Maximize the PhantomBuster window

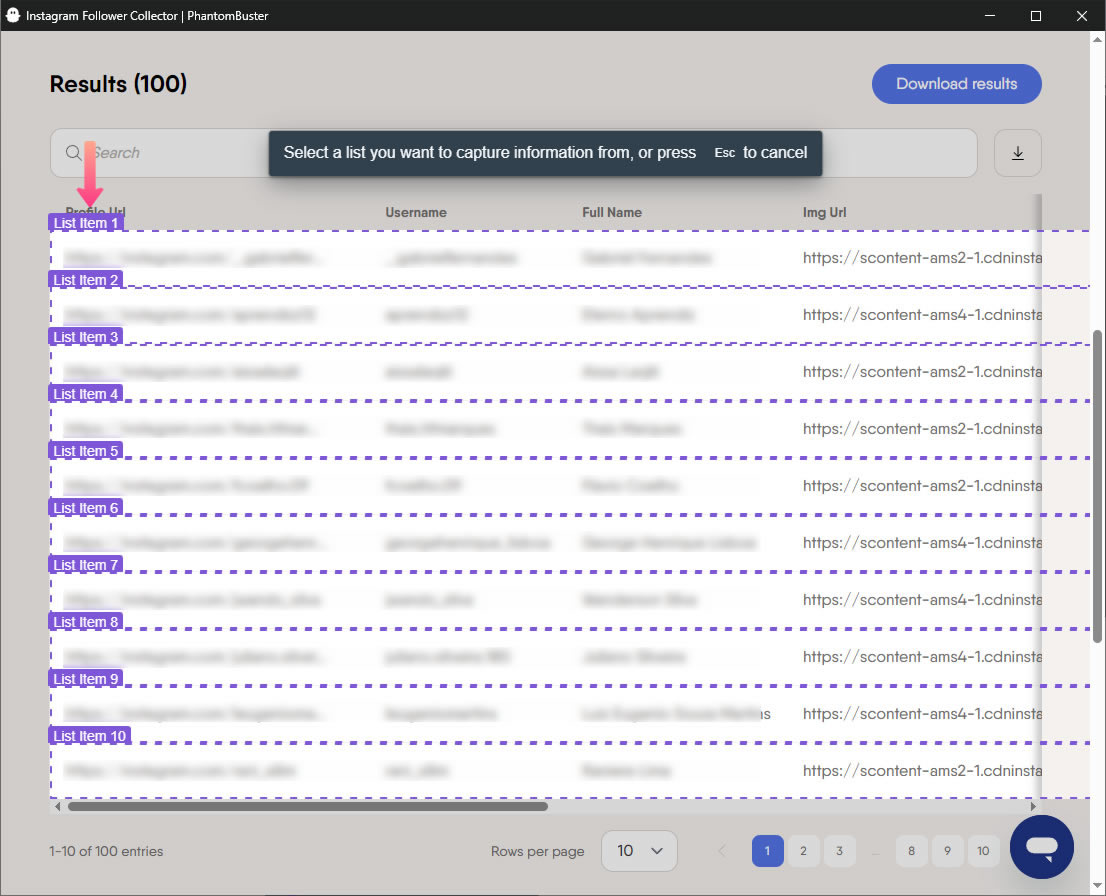click(x=1035, y=16)
